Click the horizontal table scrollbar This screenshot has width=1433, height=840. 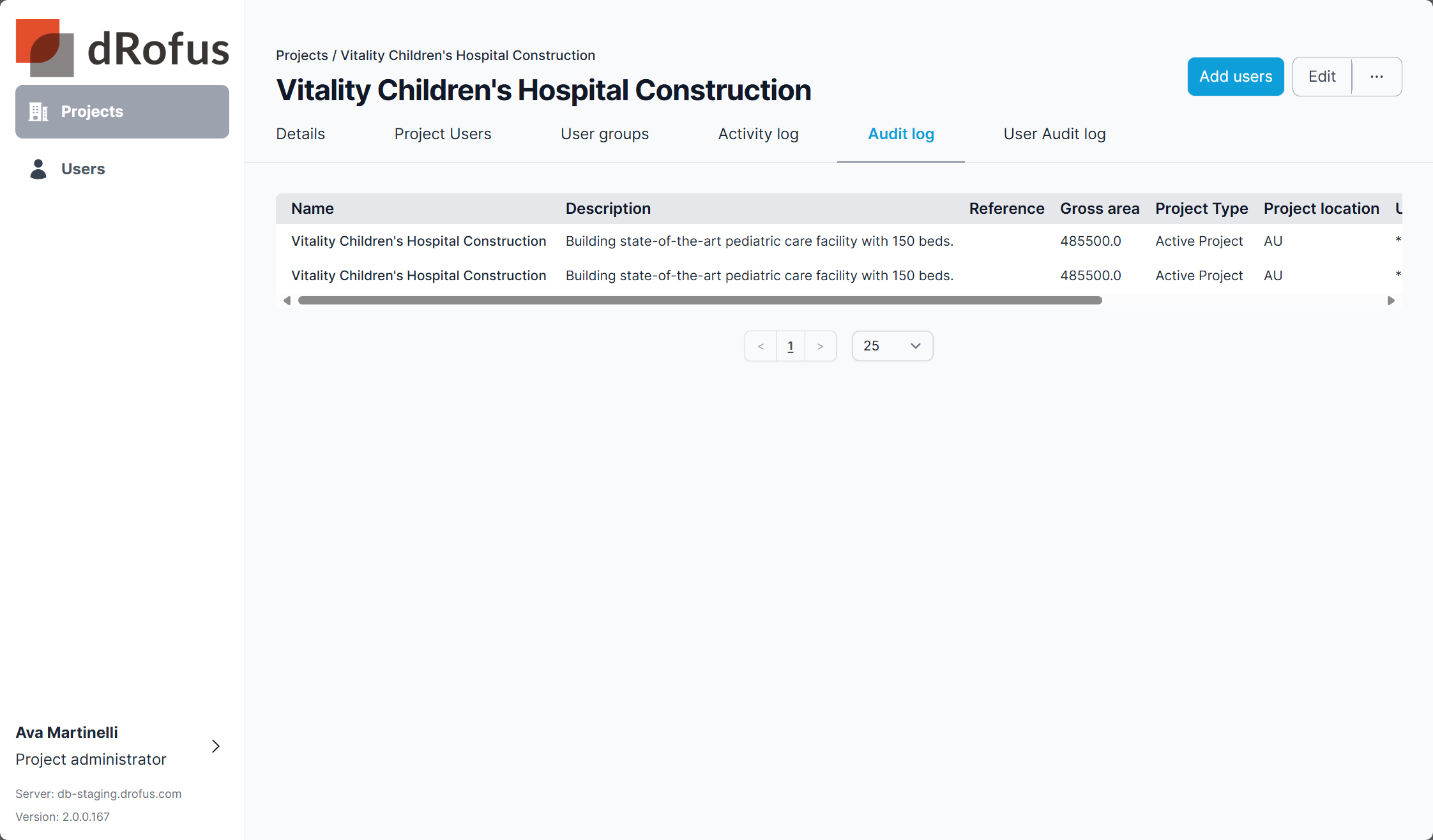coord(699,301)
